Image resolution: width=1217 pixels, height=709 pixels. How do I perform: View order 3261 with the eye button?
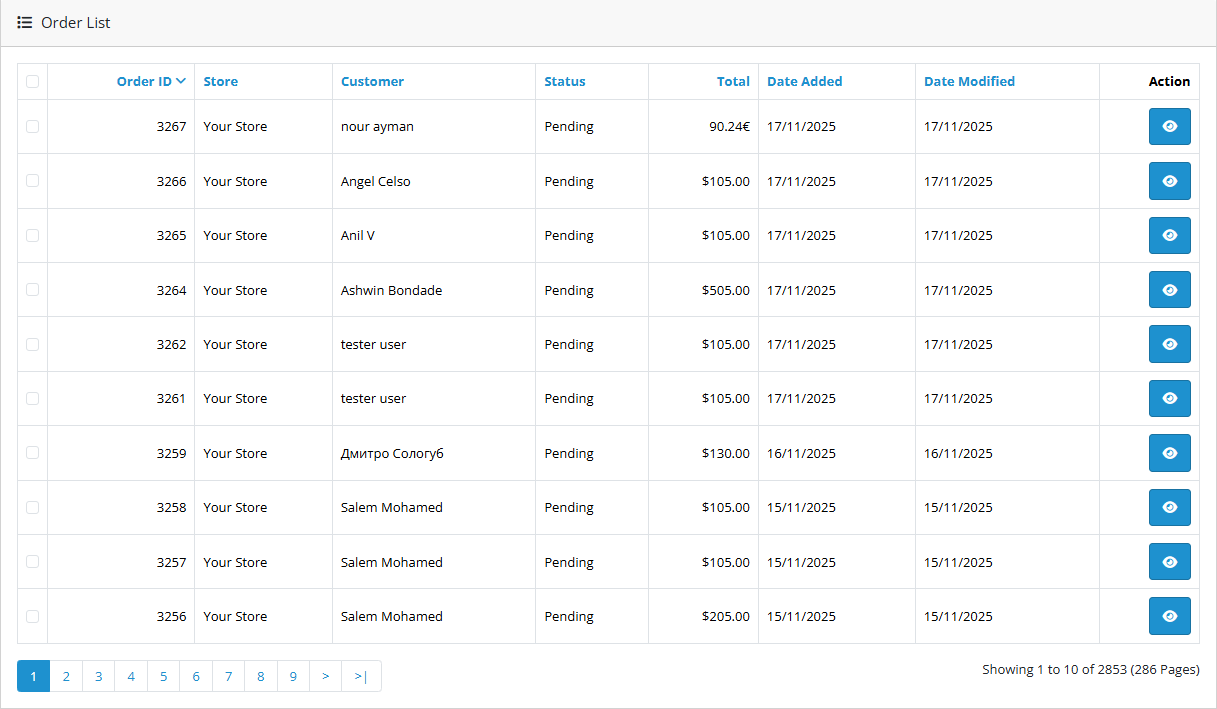[x=1169, y=398]
